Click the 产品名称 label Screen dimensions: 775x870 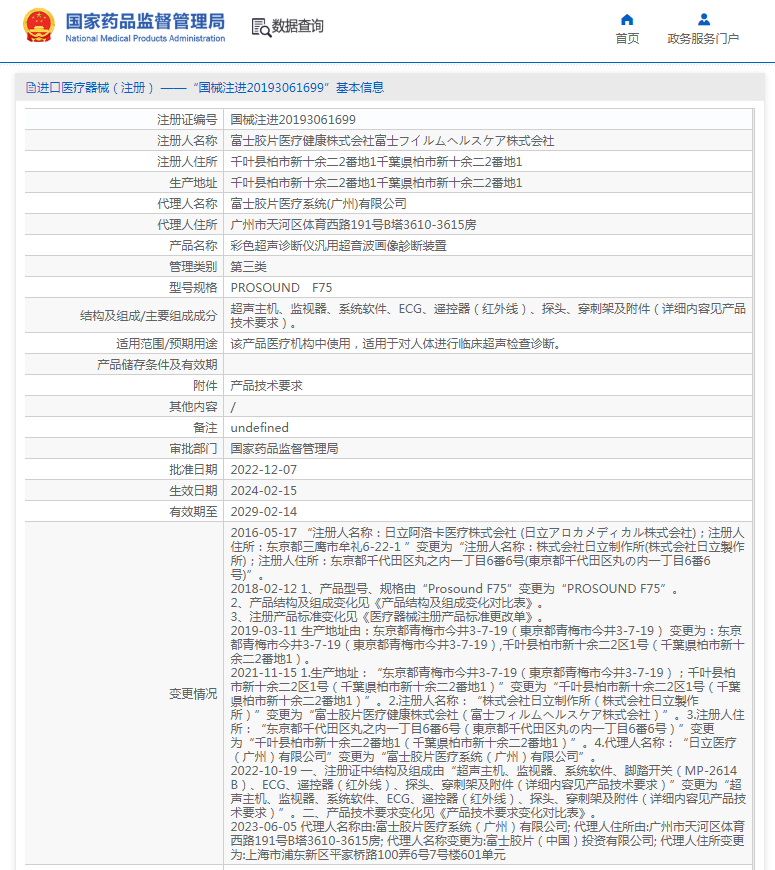193,246
